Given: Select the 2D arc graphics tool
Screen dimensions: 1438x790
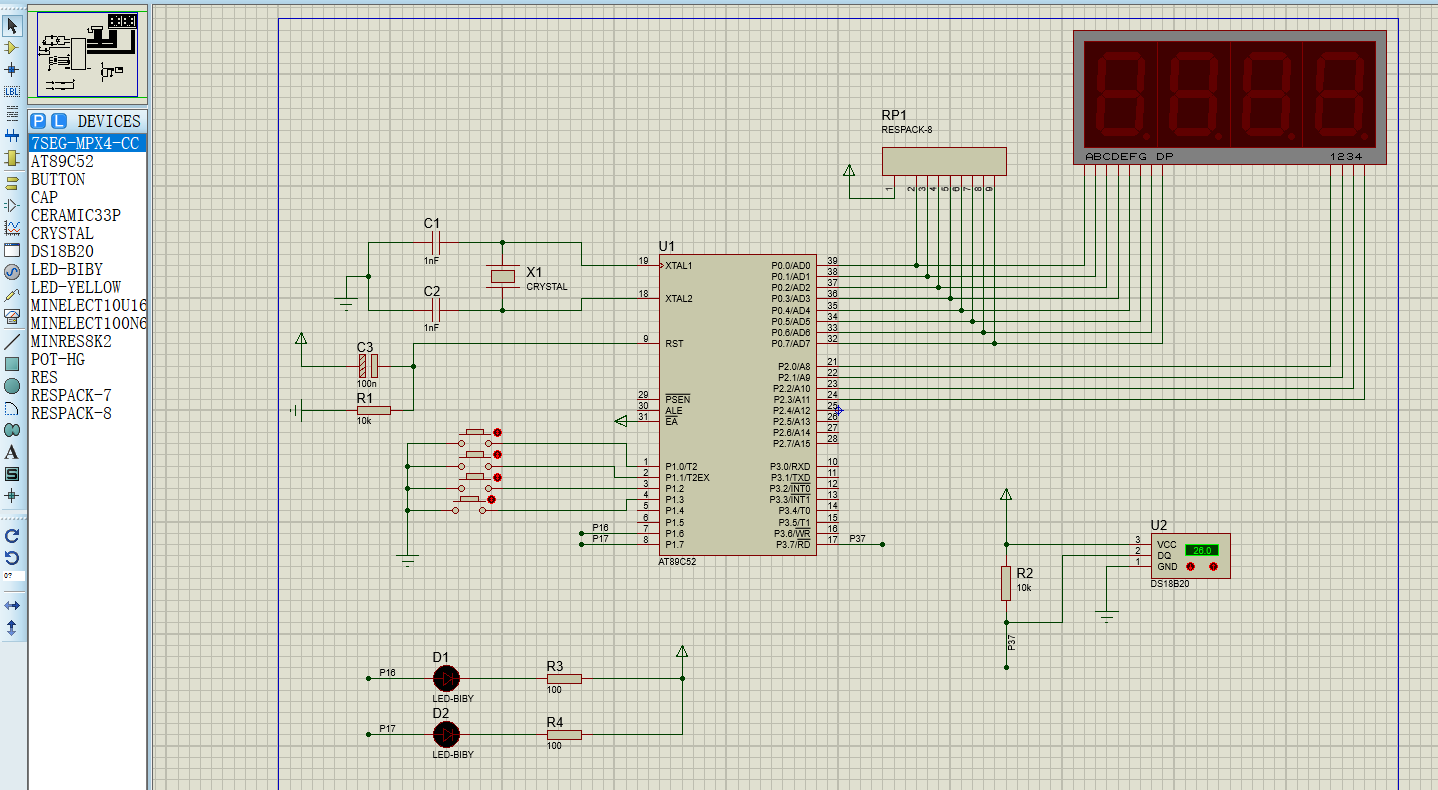Looking at the screenshot, I should pos(12,408).
